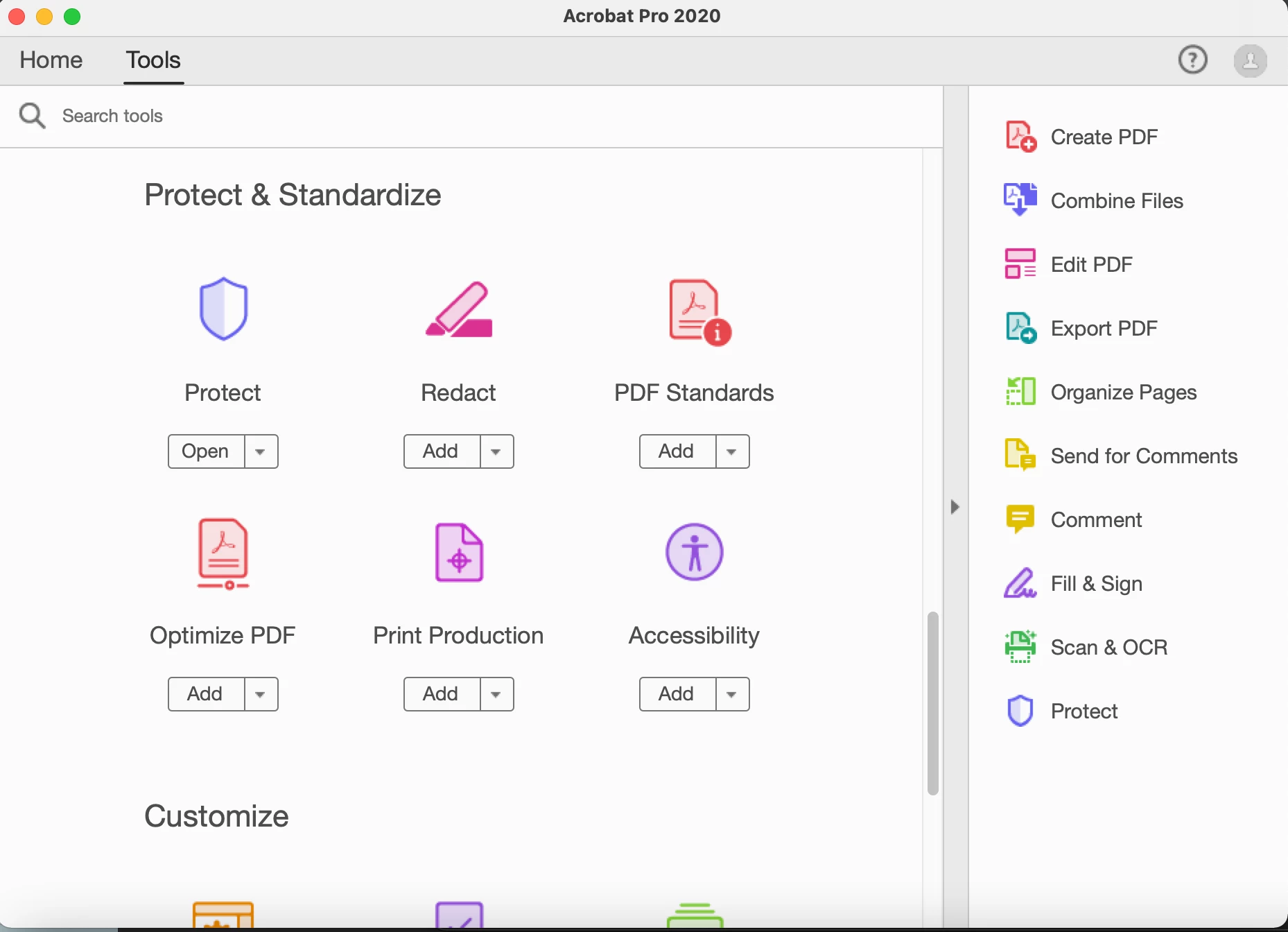Click the user account profile icon
This screenshot has height=932, width=1288.
tap(1251, 60)
